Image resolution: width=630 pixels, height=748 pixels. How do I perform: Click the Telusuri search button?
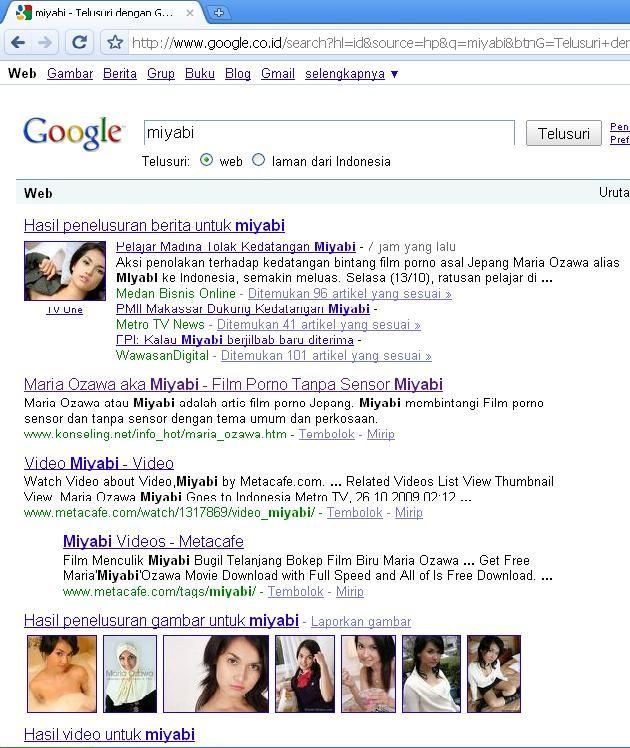click(x=564, y=134)
